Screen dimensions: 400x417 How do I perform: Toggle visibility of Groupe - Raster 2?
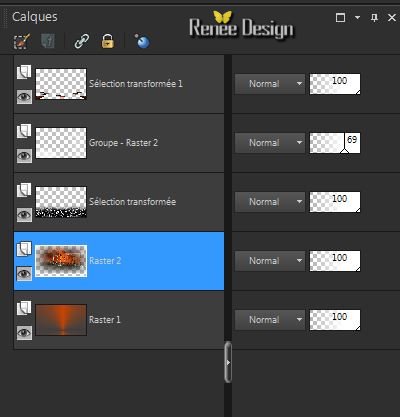[24, 156]
